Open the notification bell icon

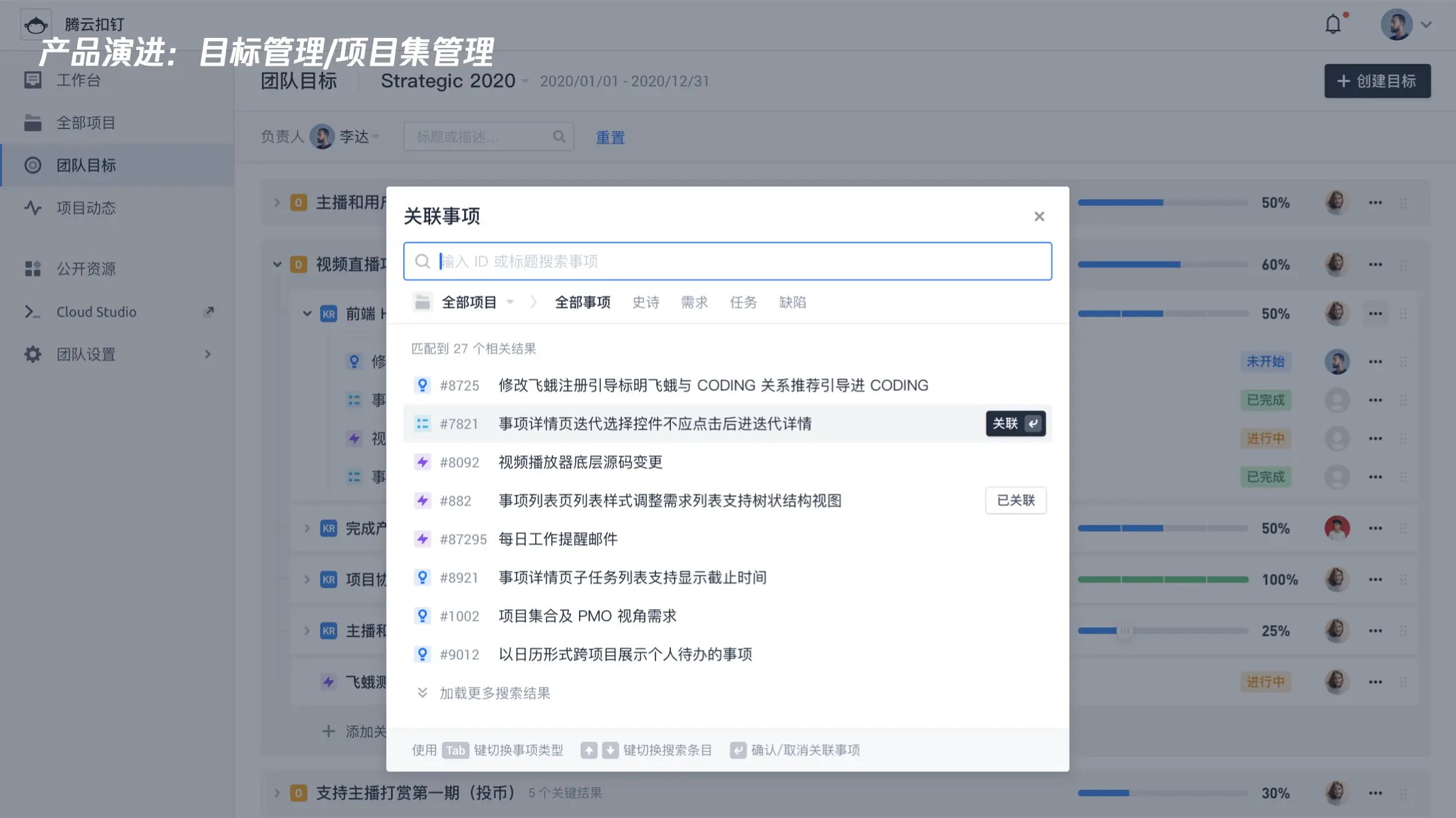point(1333,25)
